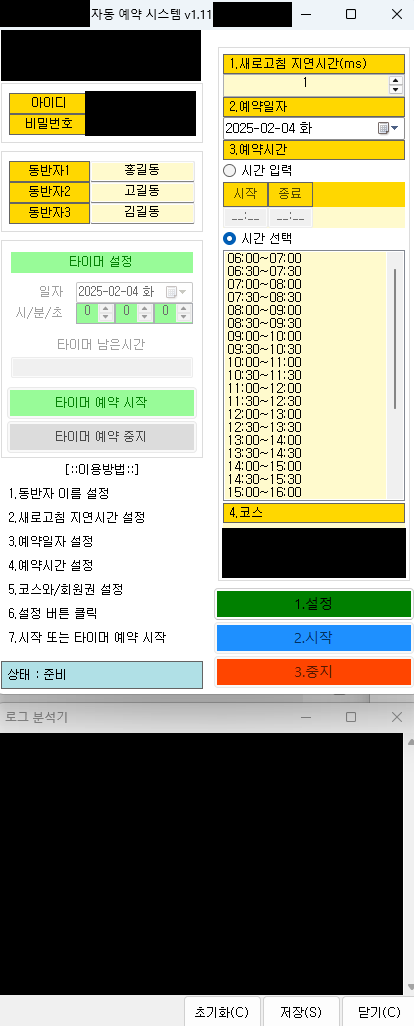This screenshot has height=1026, width=414.
Task: Decrease the 새로고침 지연시간 value with the down arrow
Action: (396, 90)
